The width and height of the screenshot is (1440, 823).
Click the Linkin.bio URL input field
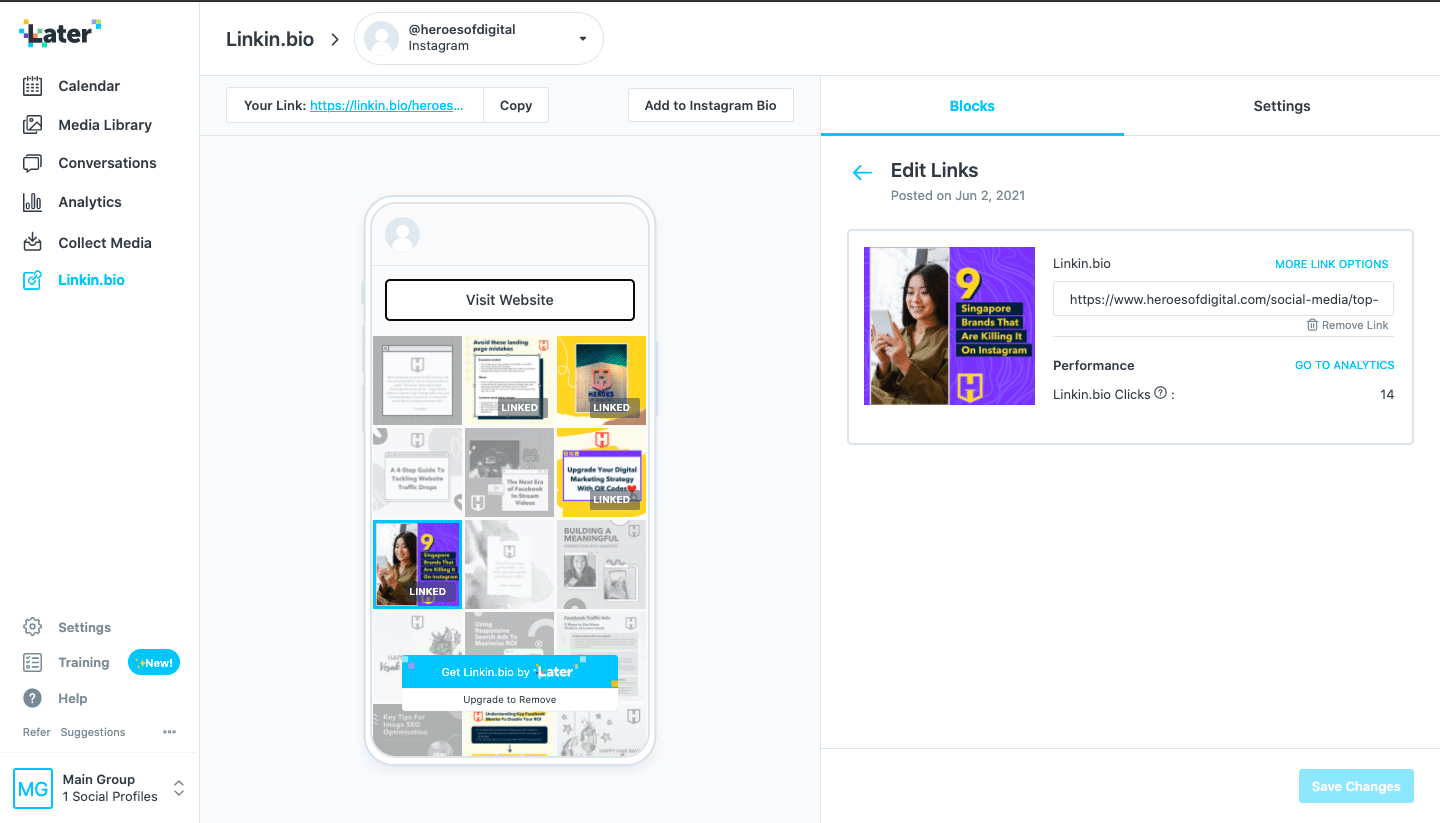[x=1222, y=299]
